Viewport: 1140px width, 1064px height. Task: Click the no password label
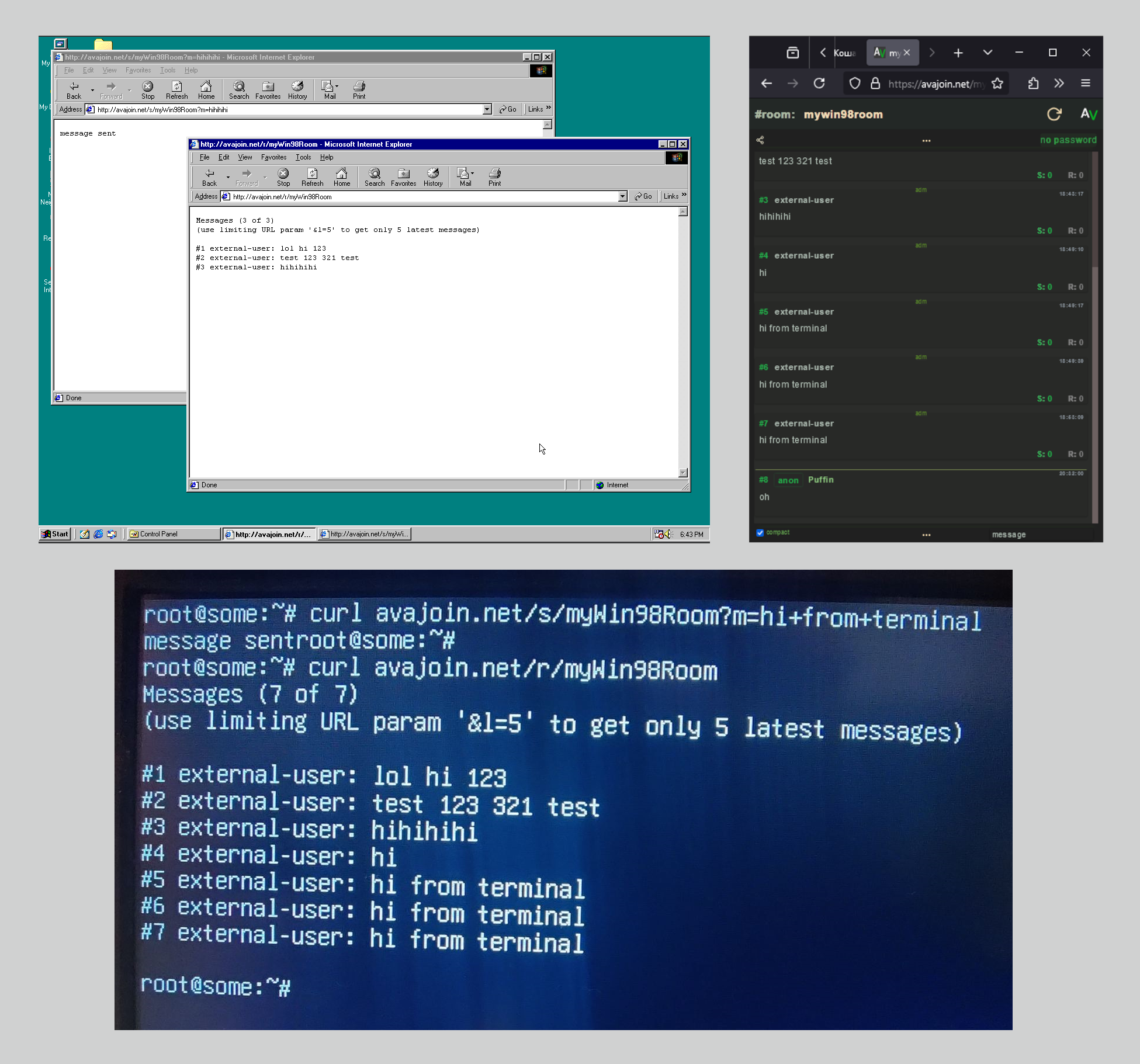click(1068, 140)
